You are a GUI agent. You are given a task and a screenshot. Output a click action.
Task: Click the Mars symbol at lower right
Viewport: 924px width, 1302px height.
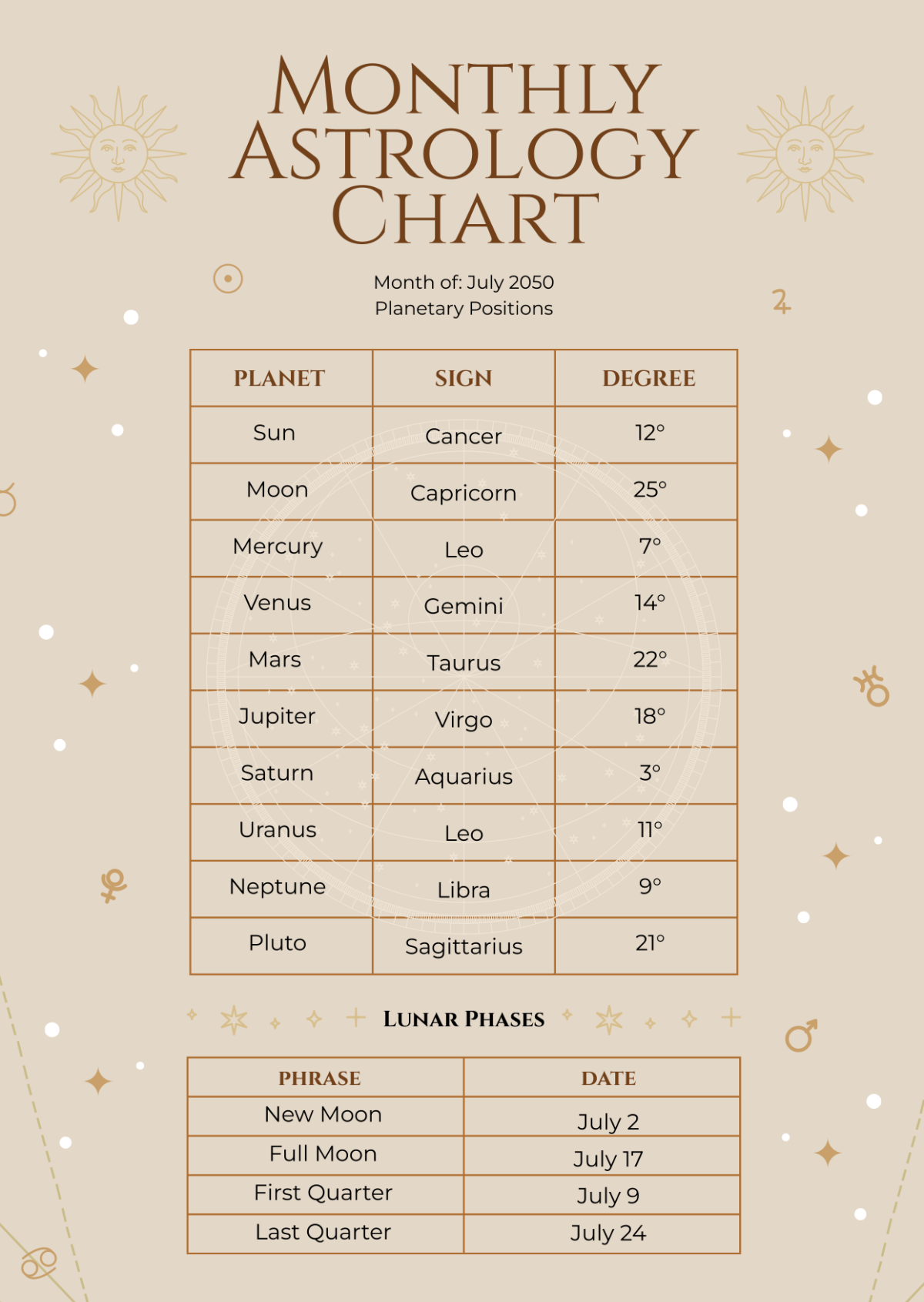pos(801,1036)
